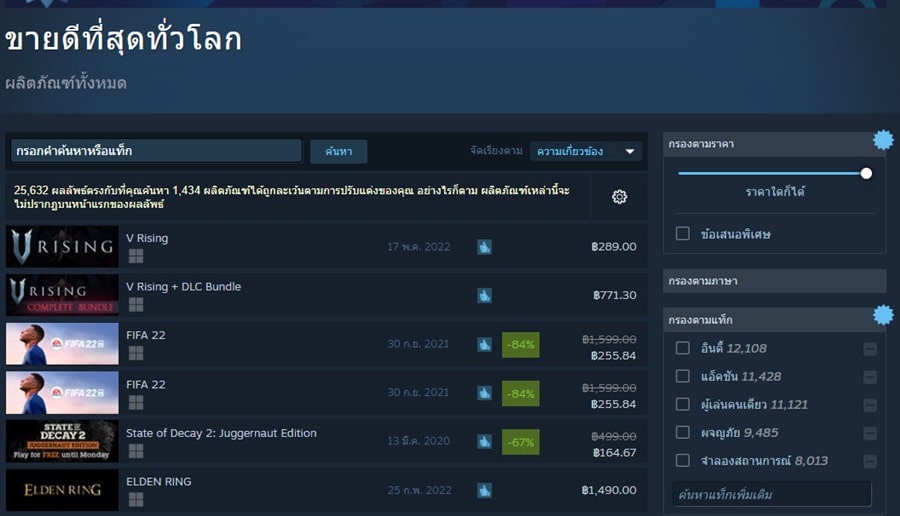Click Windows icon under V Rising + DLC Bundle
Screen dimensions: 900x516
tap(136, 304)
